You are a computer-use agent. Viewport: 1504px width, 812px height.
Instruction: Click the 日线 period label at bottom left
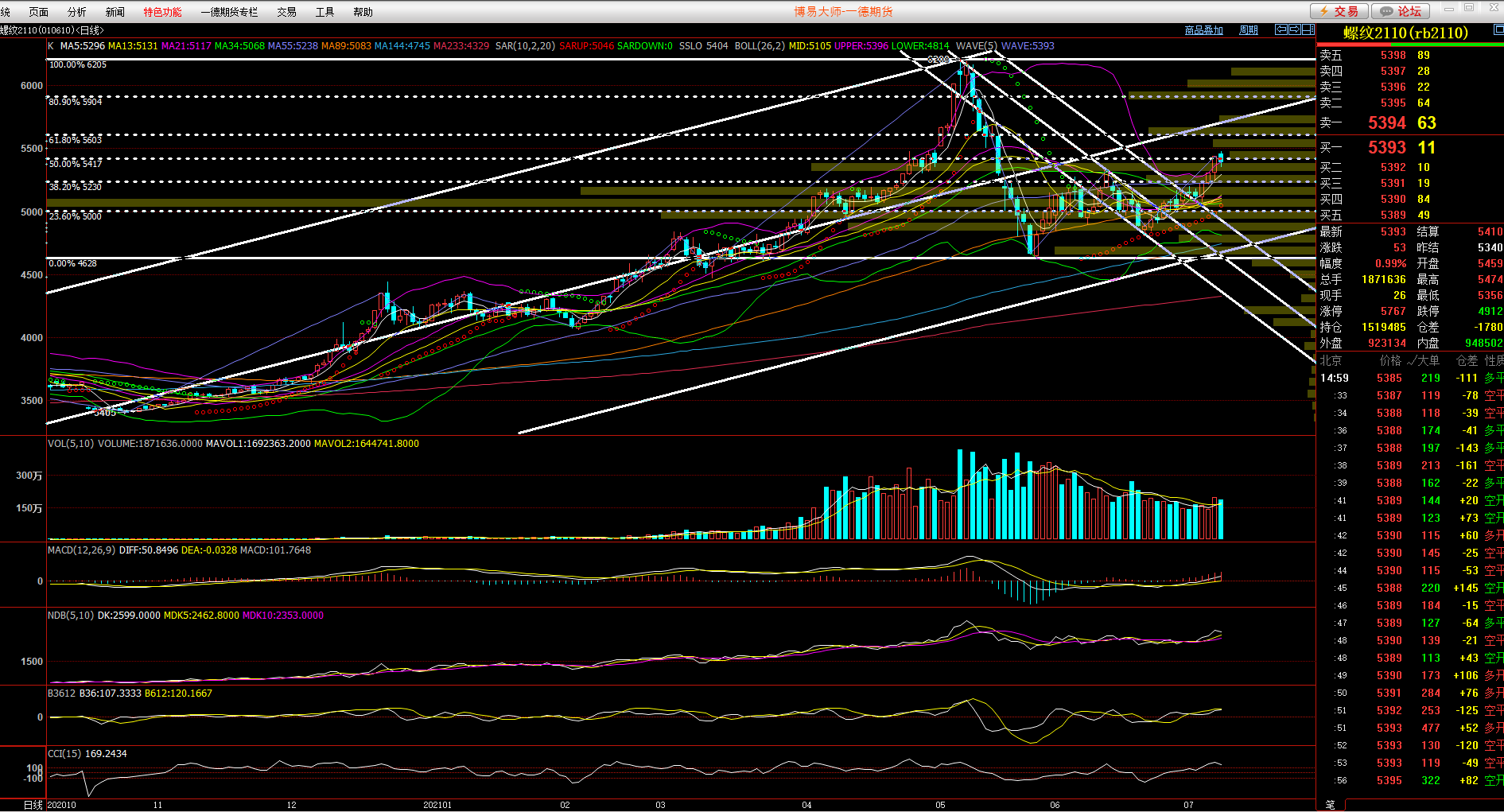pyautogui.click(x=33, y=805)
